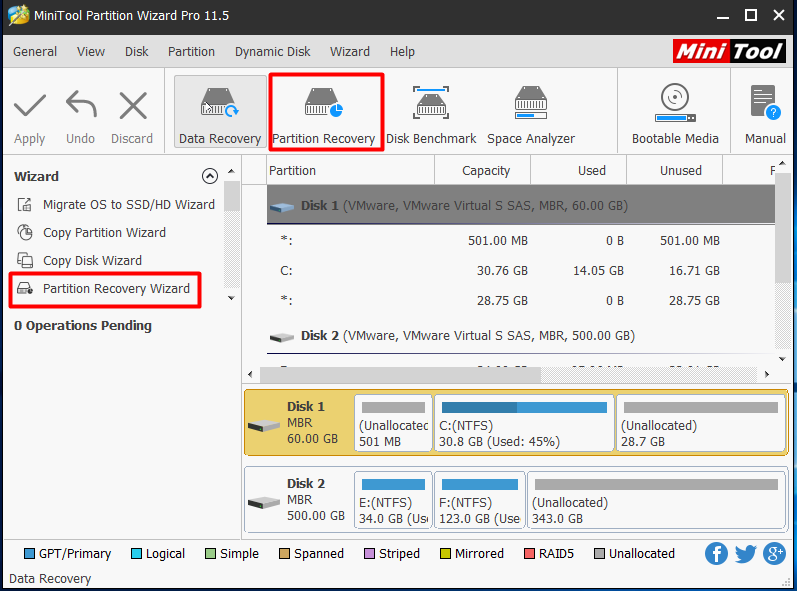
Task: Open the Google Plus share icon
Action: click(774, 554)
